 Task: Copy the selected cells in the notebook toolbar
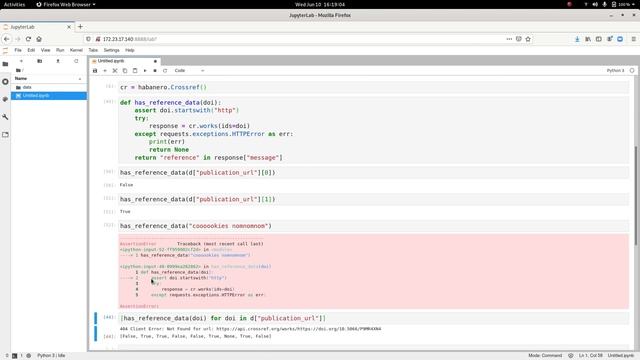[x=125, y=71]
